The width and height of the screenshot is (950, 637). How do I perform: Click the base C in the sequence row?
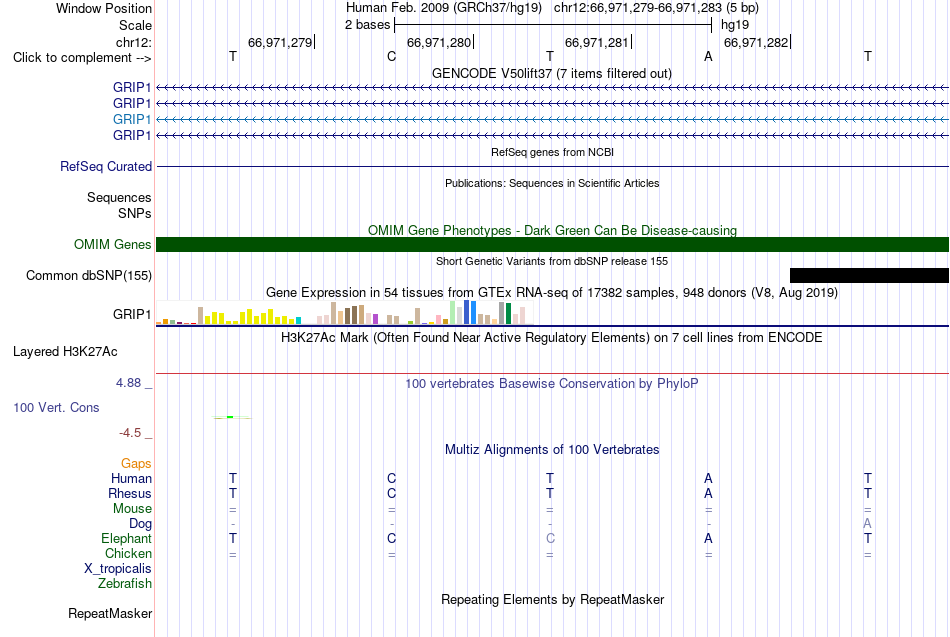pyautogui.click(x=391, y=57)
